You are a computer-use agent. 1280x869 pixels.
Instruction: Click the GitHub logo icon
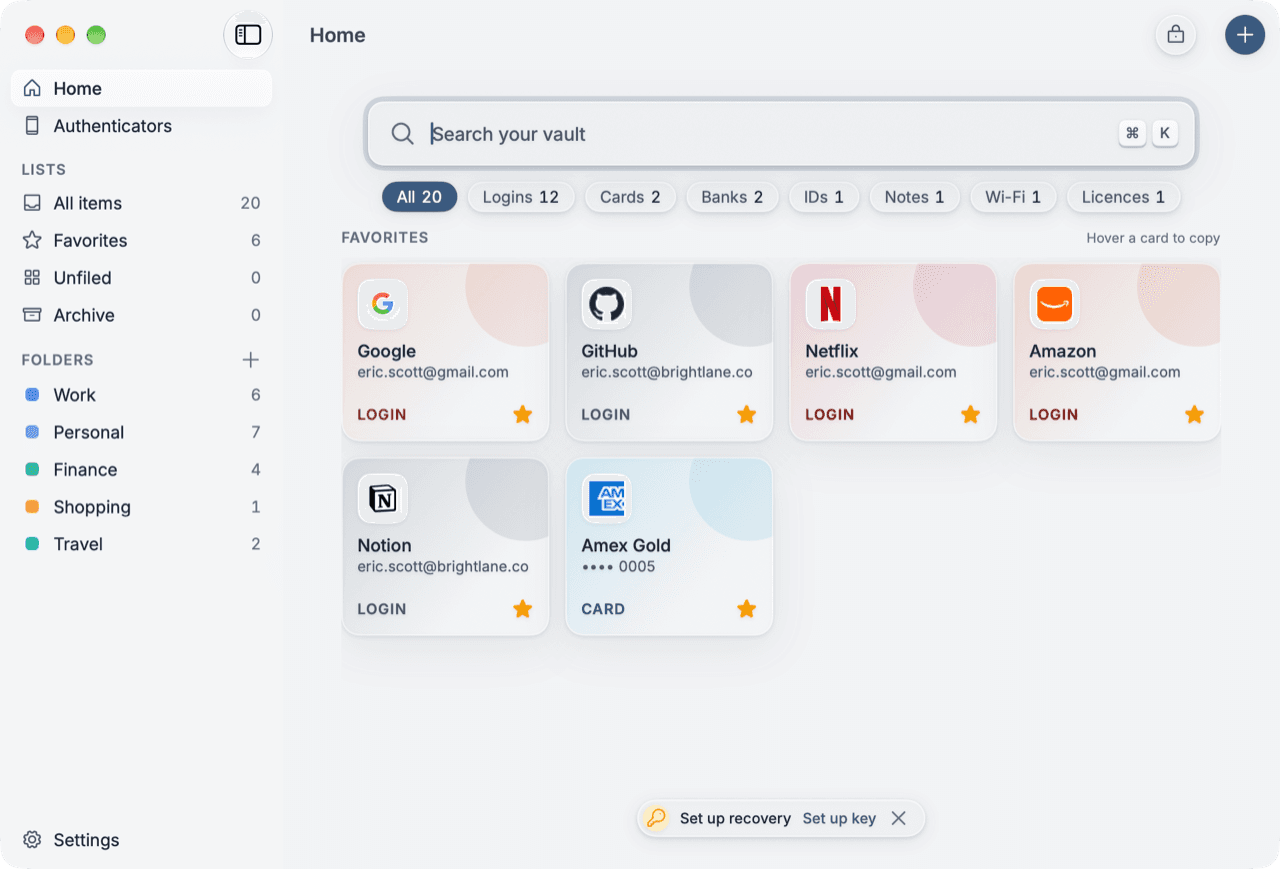(606, 304)
